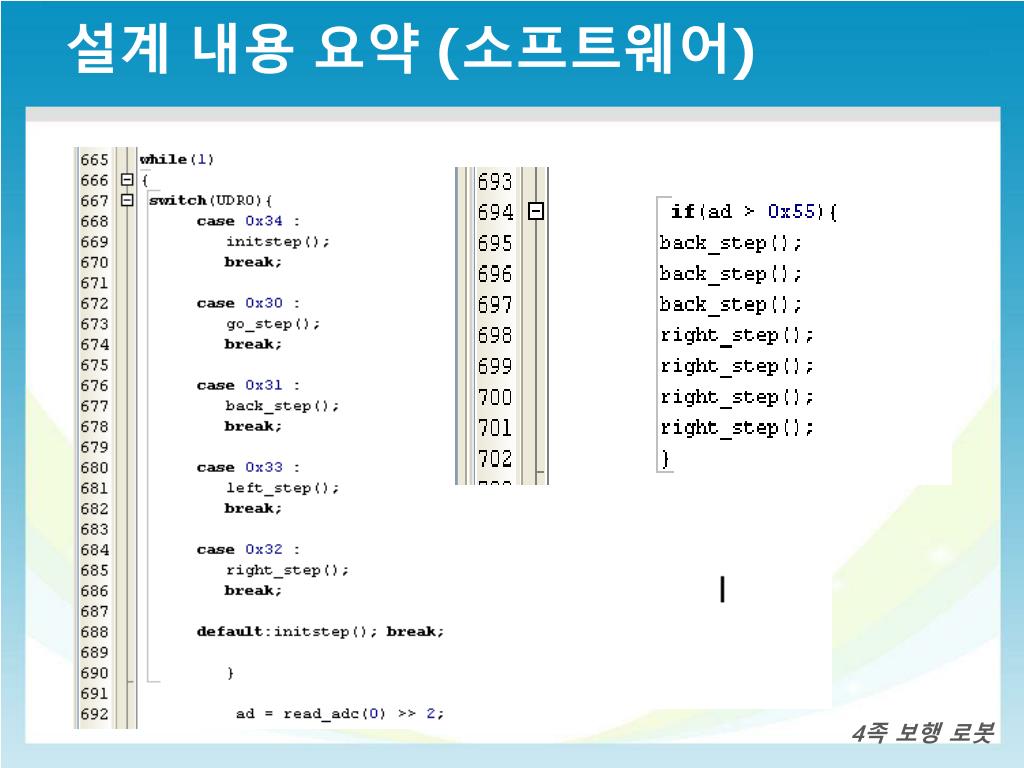The height and width of the screenshot is (768, 1024).
Task: Click line number 671 in the gutter
Action: [x=94, y=283]
